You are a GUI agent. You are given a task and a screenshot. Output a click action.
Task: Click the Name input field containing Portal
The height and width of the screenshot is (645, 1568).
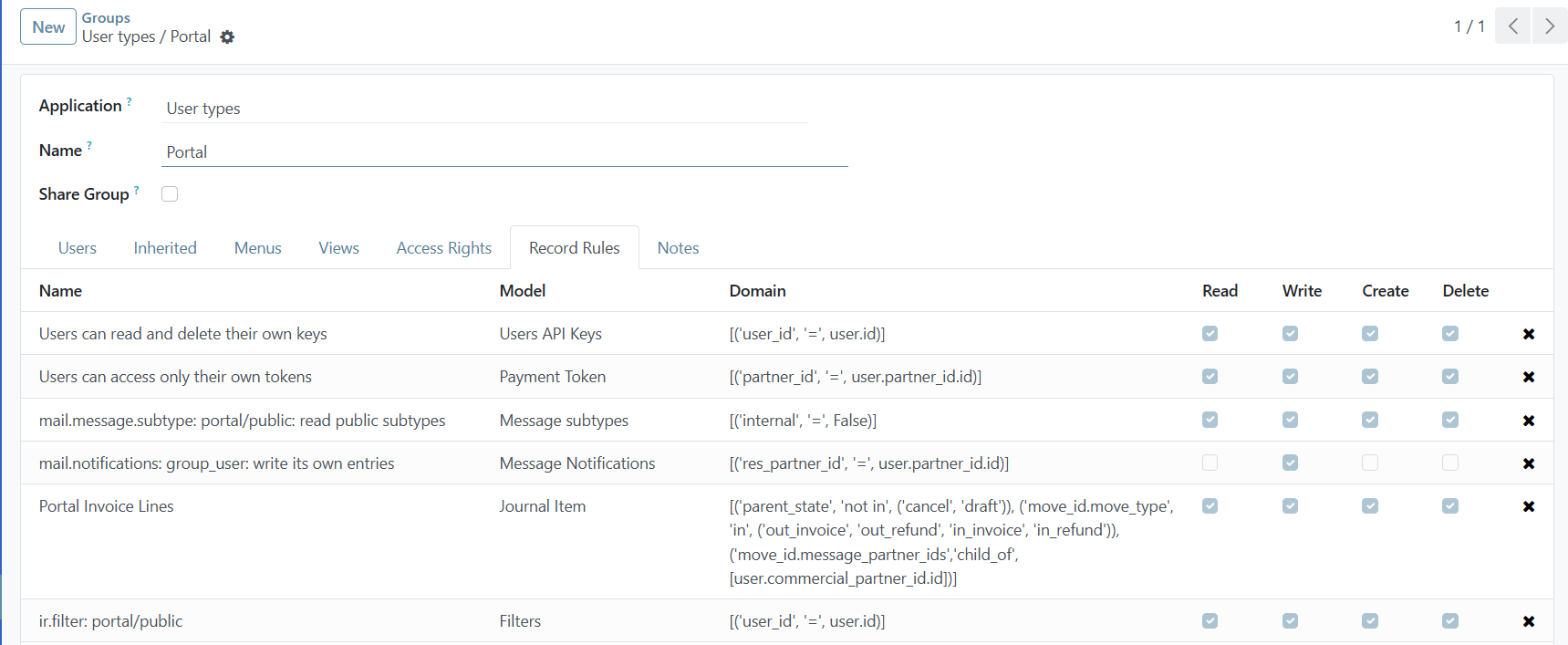point(504,152)
